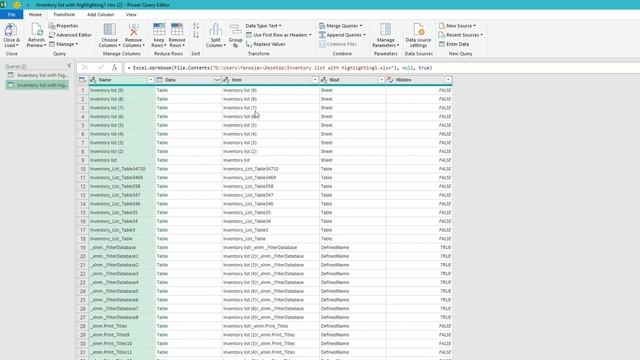Click the table corner menu icon
The width and height of the screenshot is (640, 360).
coord(82,80)
